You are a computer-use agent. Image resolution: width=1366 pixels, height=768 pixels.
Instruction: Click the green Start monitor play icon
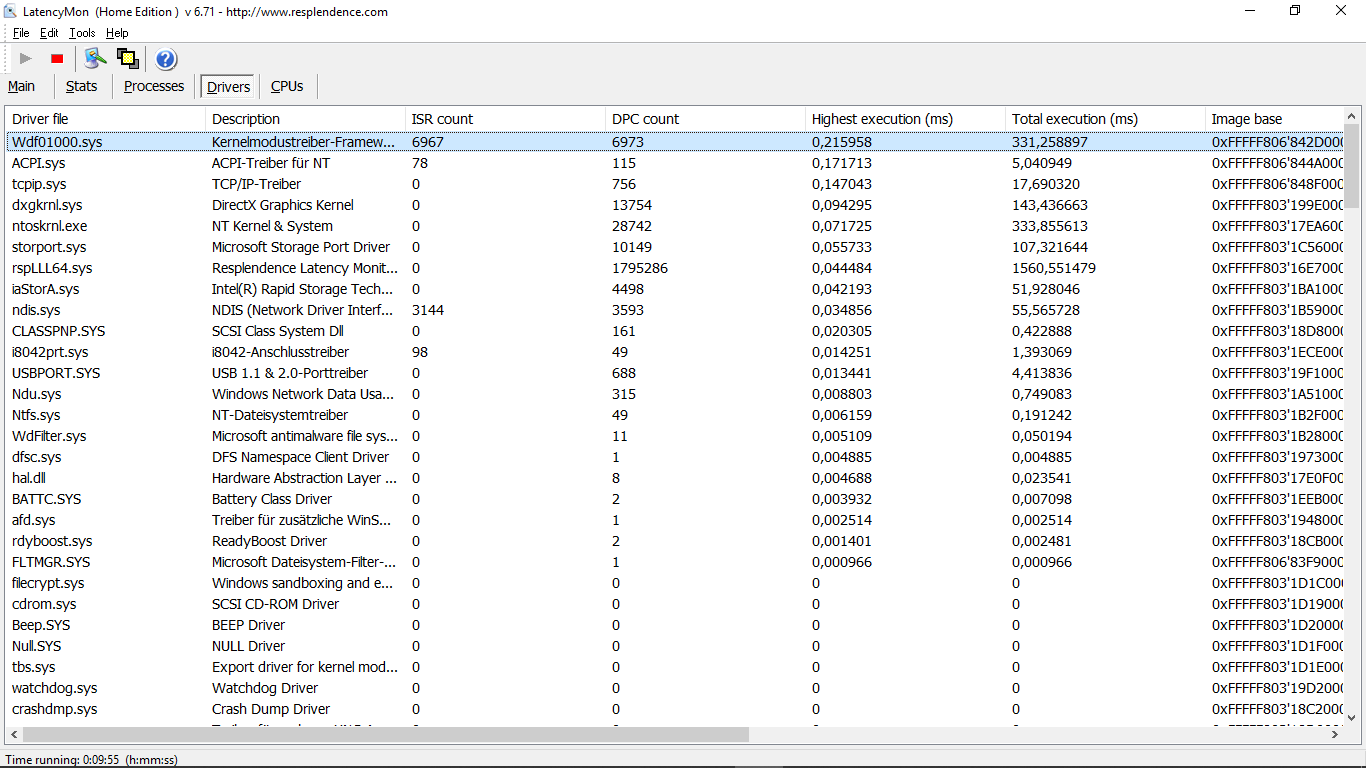coord(26,59)
